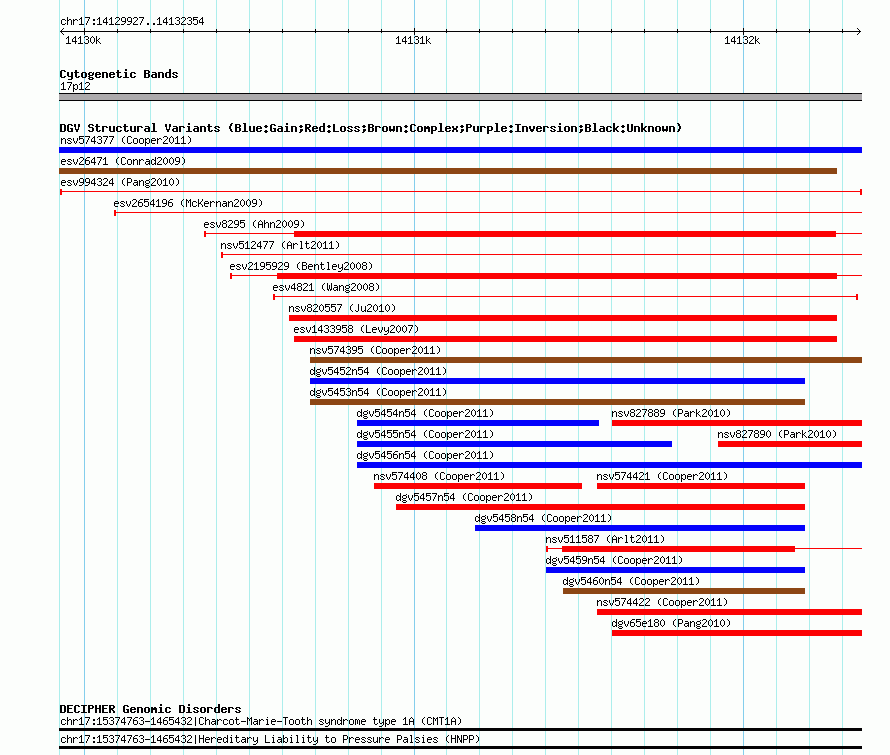Open esv1433958 (Levy2007) variant label
The height and width of the screenshot is (755, 890).
[x=356, y=329]
